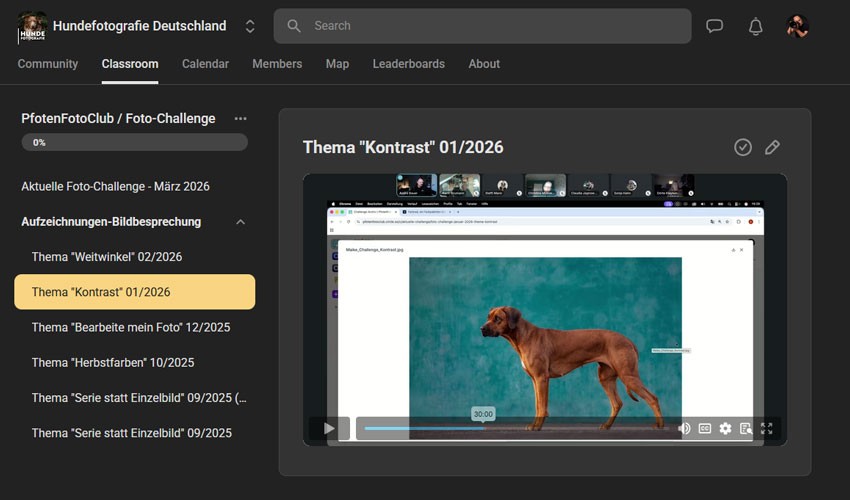Switch to the Classroom tab
The image size is (850, 500).
(130, 64)
